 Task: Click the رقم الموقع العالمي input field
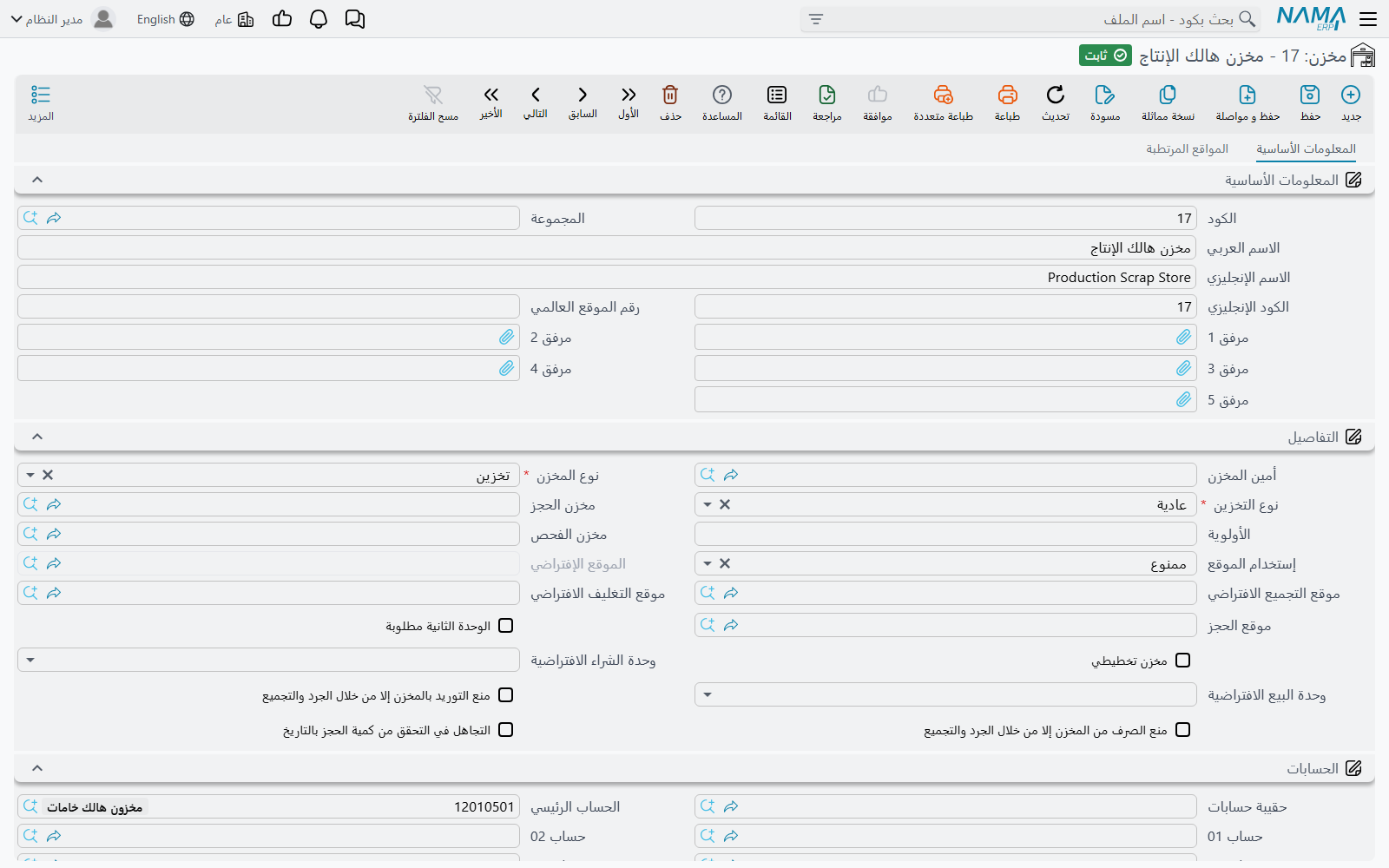coord(268,306)
